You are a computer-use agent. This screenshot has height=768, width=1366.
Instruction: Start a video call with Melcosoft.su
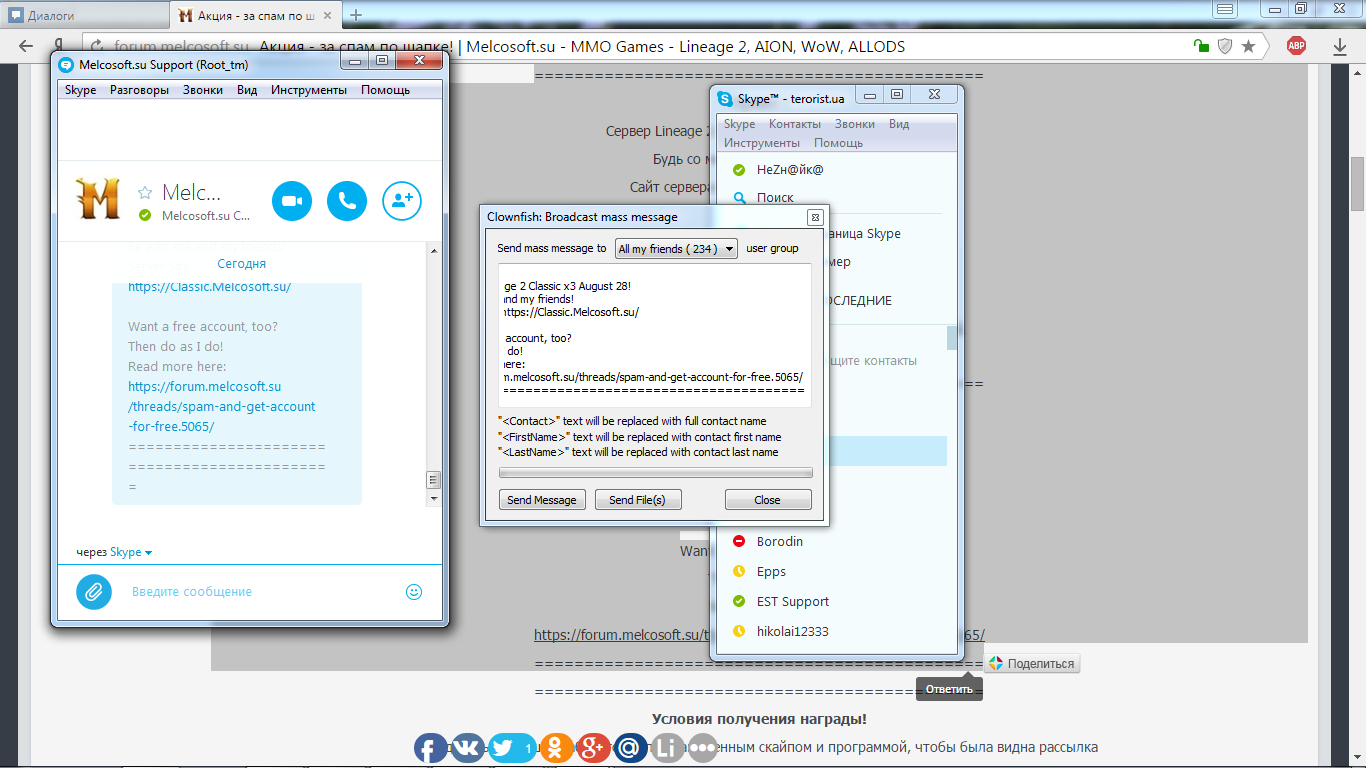292,201
